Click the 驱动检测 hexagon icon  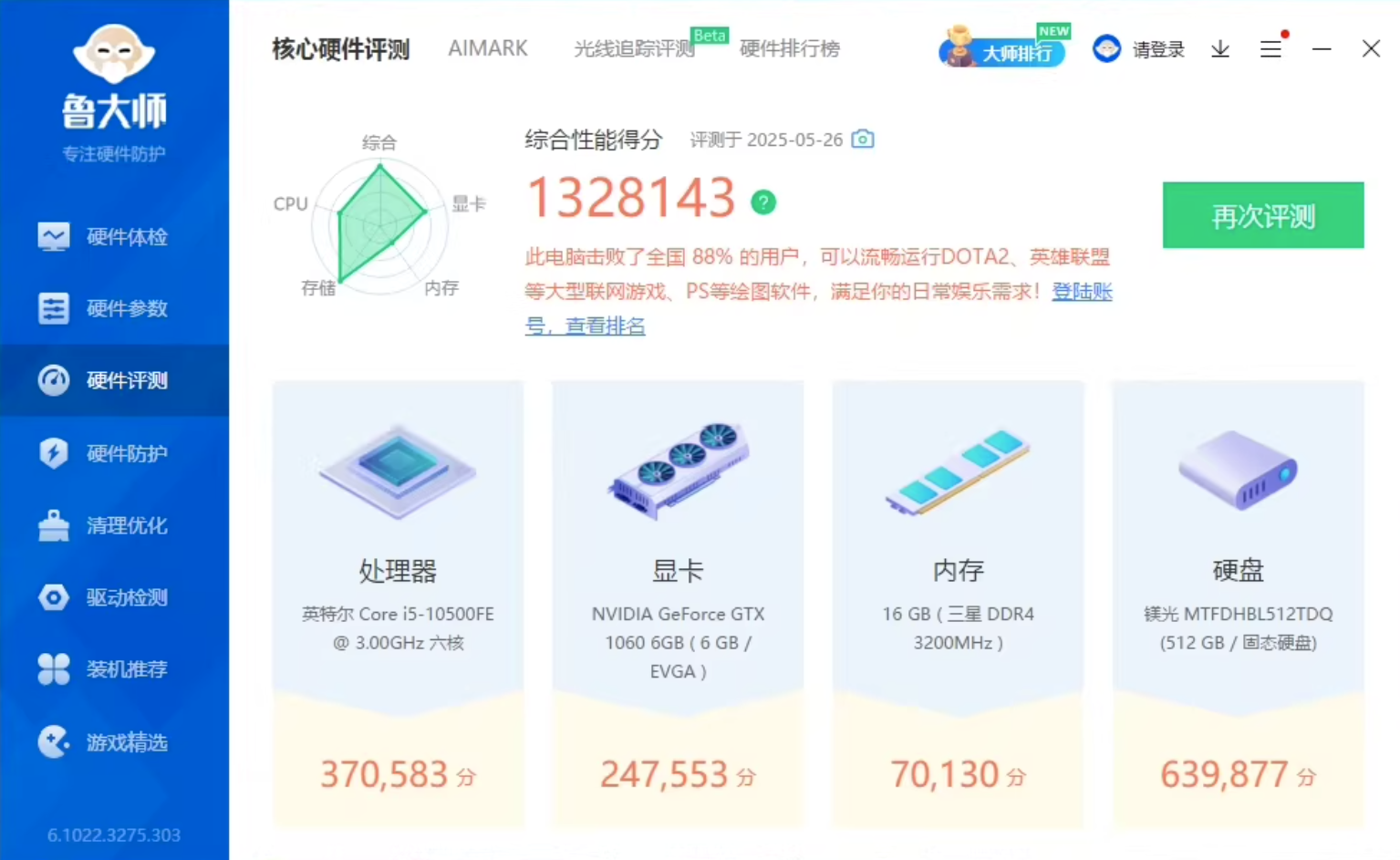point(54,597)
